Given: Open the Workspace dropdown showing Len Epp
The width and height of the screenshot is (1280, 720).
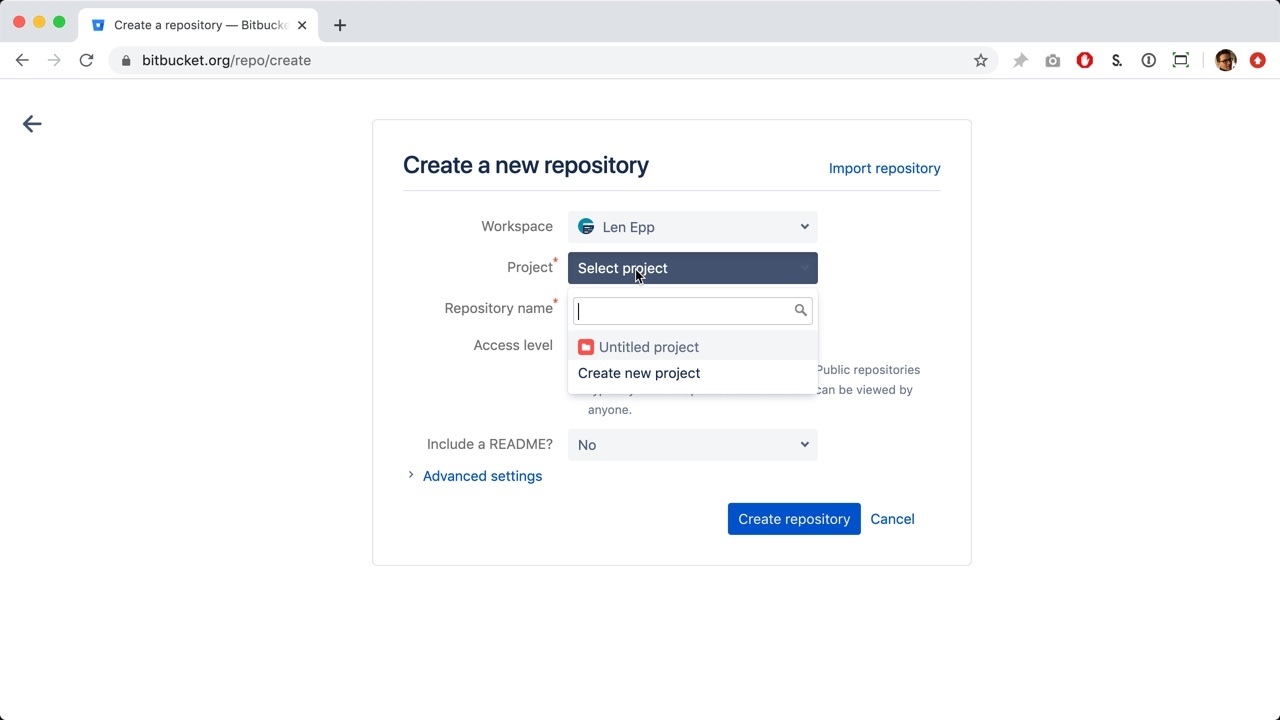Looking at the screenshot, I should tap(692, 227).
